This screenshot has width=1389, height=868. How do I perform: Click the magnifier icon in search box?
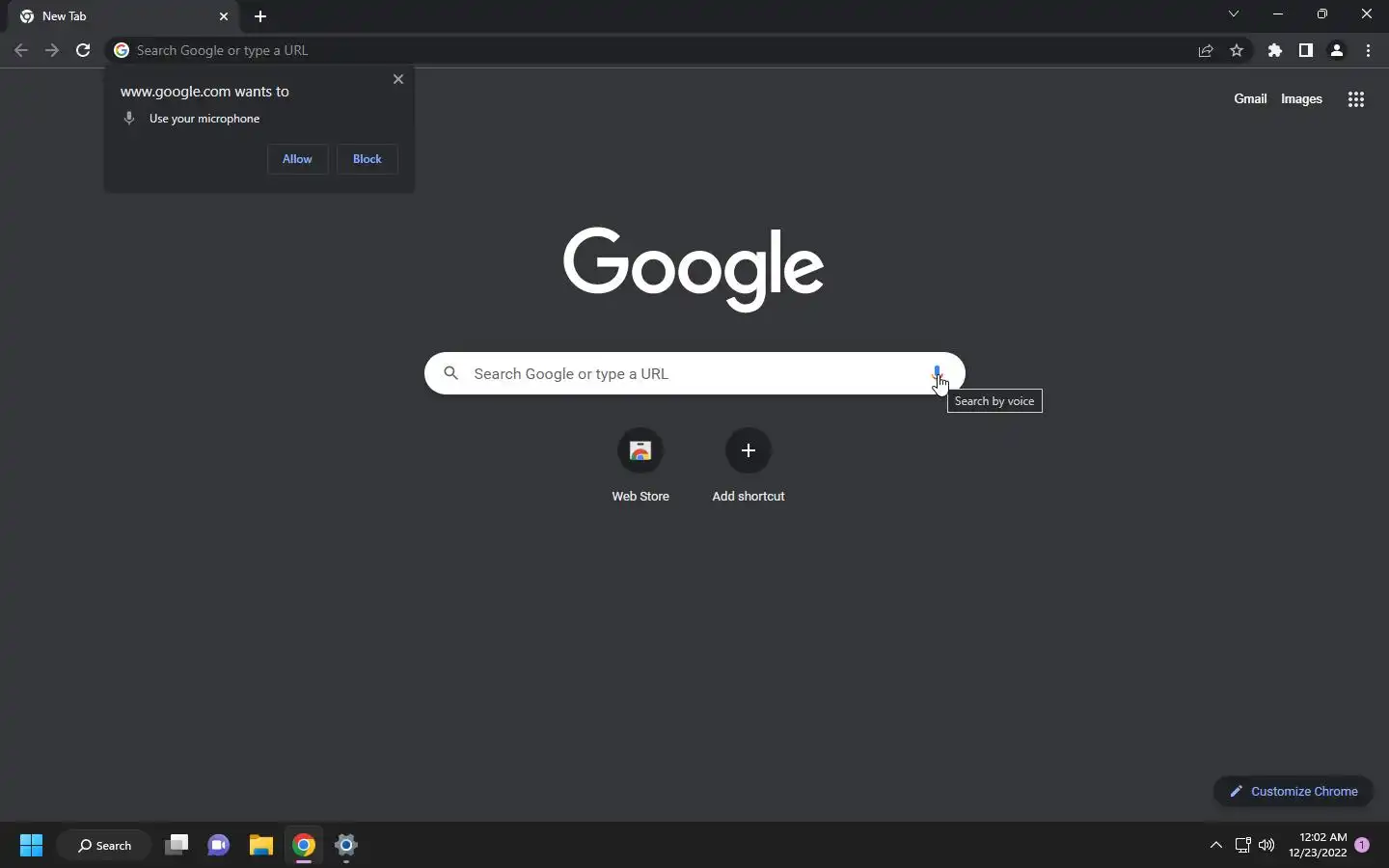coord(450,373)
